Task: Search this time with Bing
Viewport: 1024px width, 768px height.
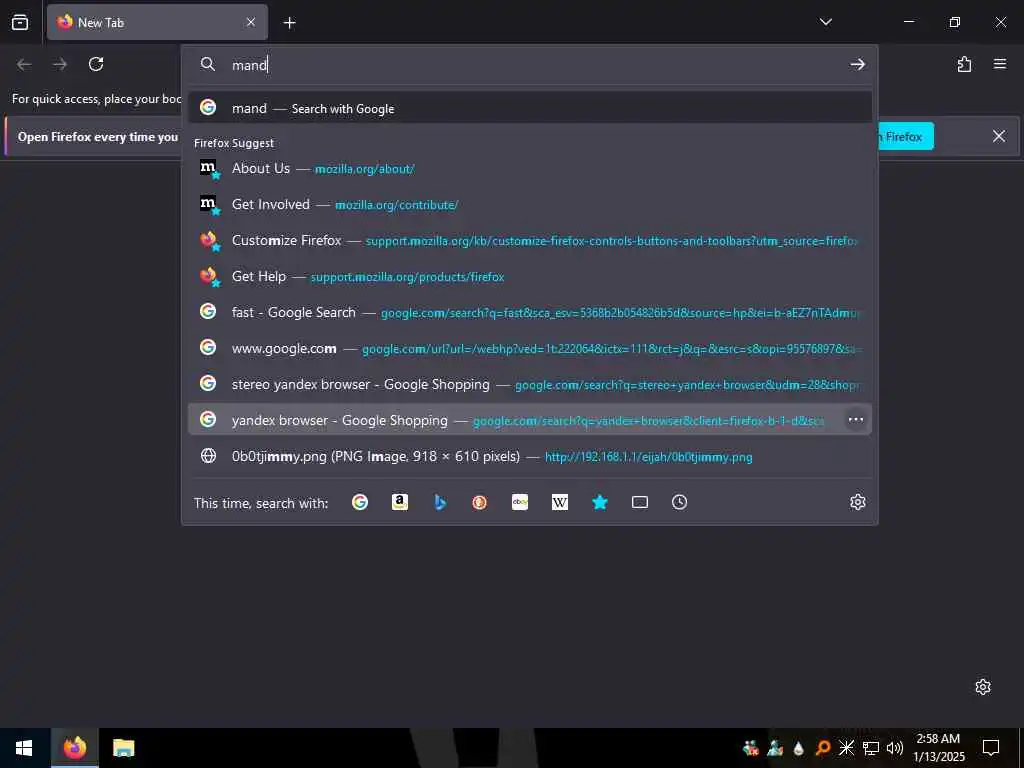Action: (440, 502)
